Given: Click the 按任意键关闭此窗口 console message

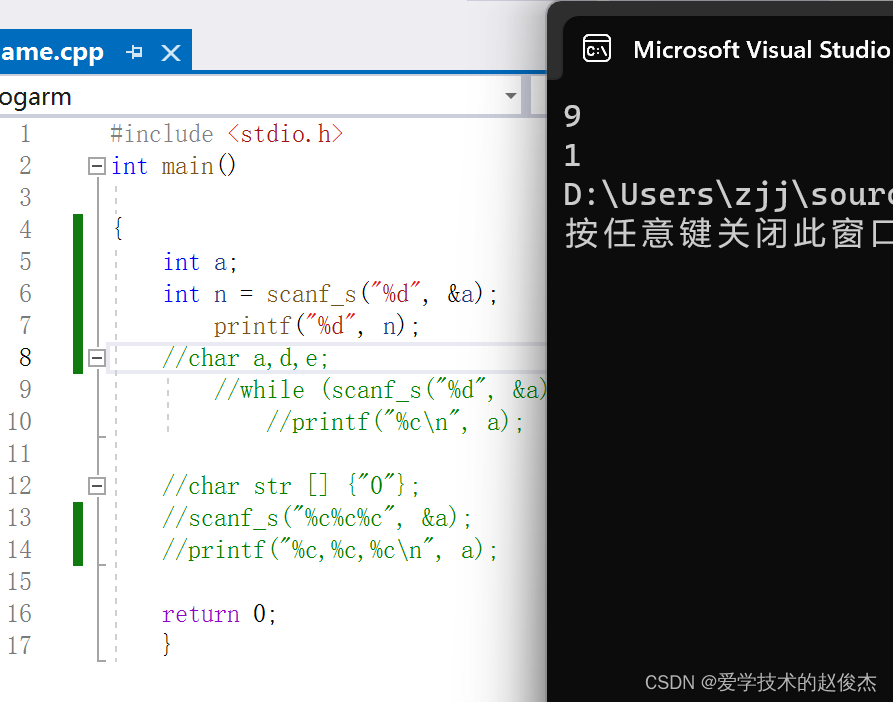Looking at the screenshot, I should tap(728, 233).
